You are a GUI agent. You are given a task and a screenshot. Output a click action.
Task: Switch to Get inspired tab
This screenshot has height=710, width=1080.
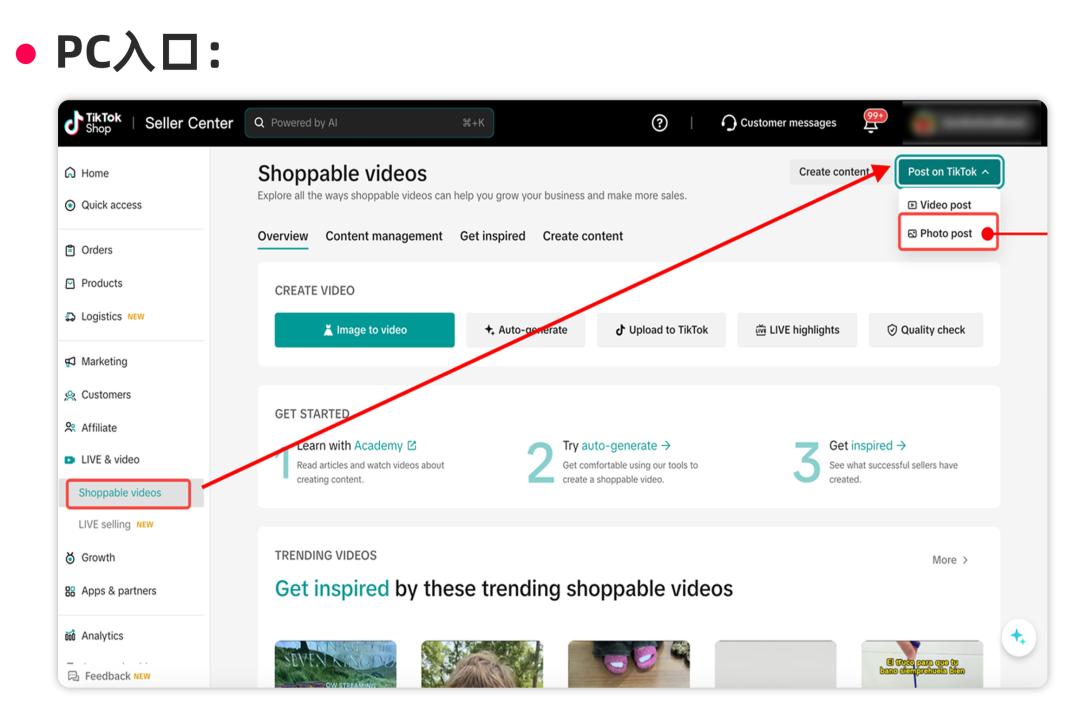[x=492, y=236]
